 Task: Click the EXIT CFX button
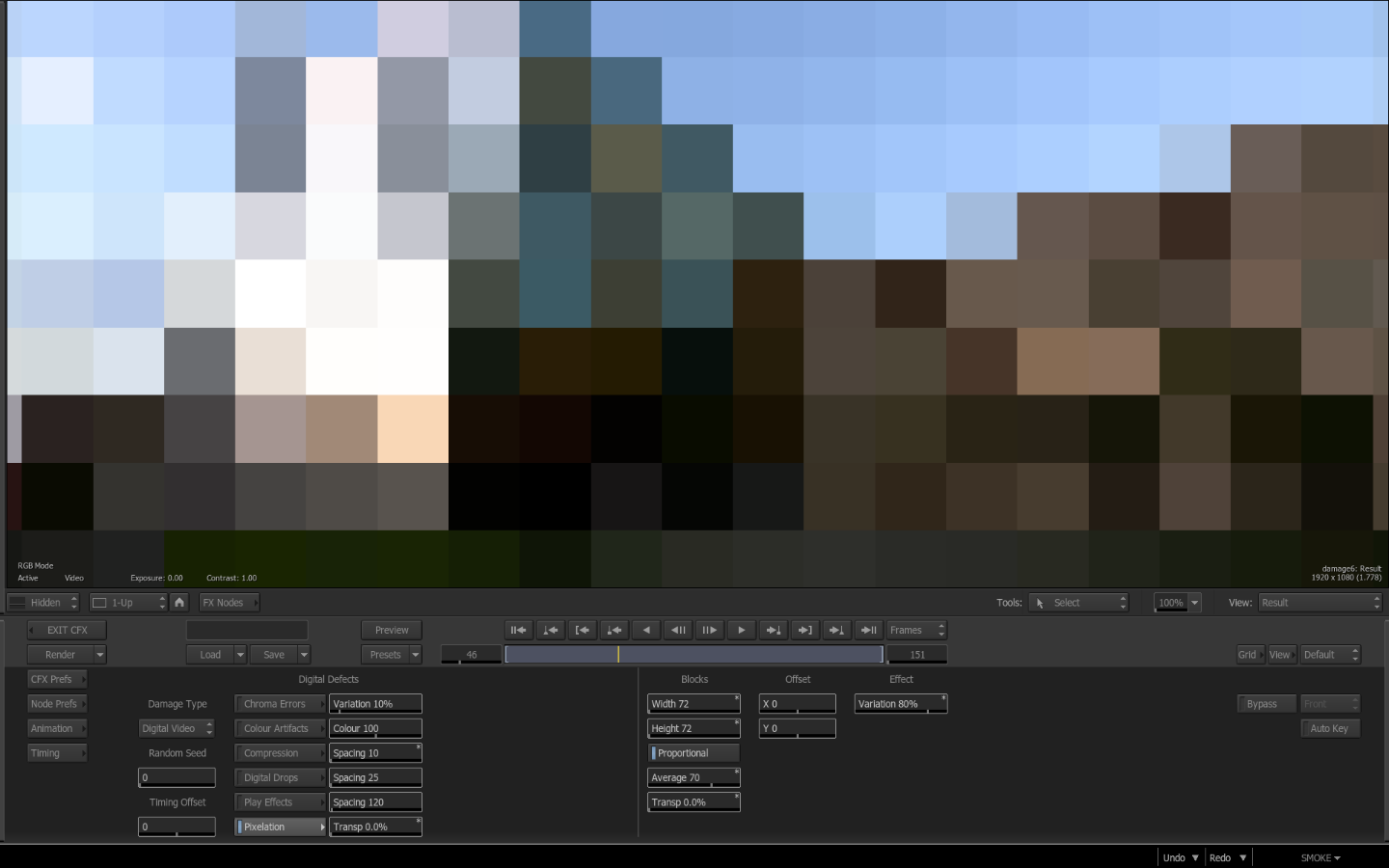(67, 631)
